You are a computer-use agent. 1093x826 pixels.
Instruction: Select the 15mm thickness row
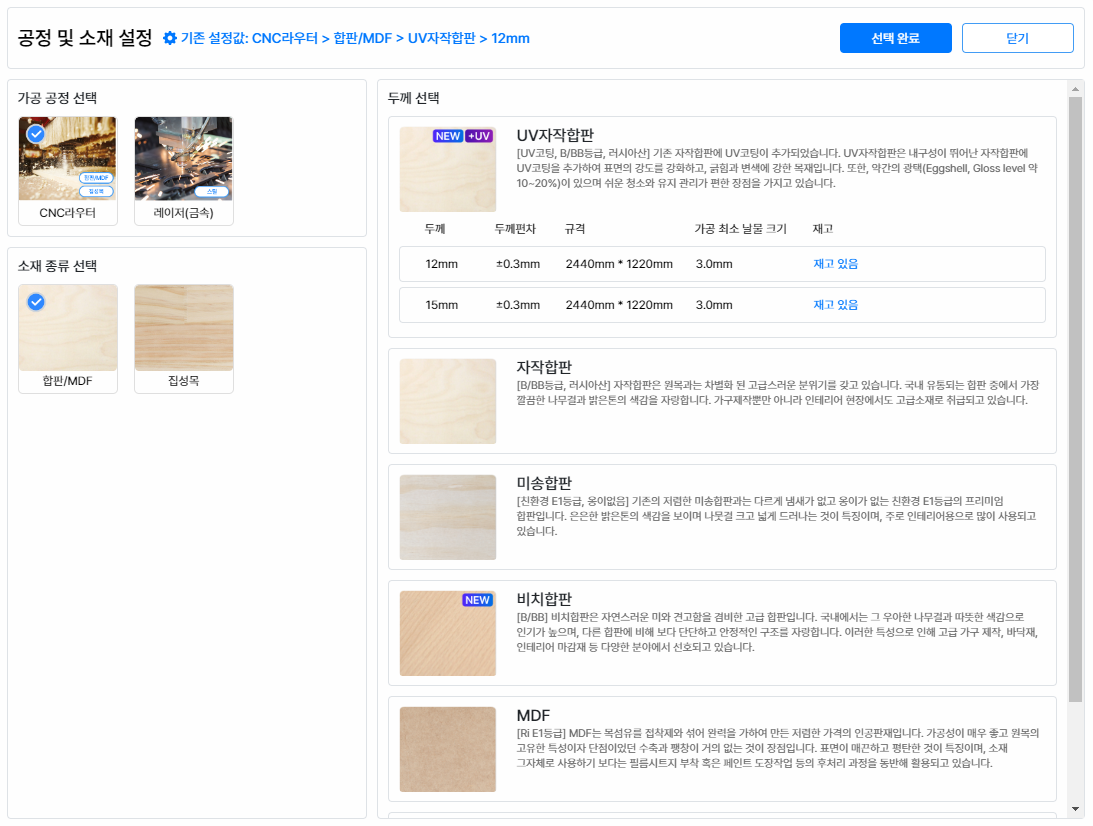coord(722,305)
